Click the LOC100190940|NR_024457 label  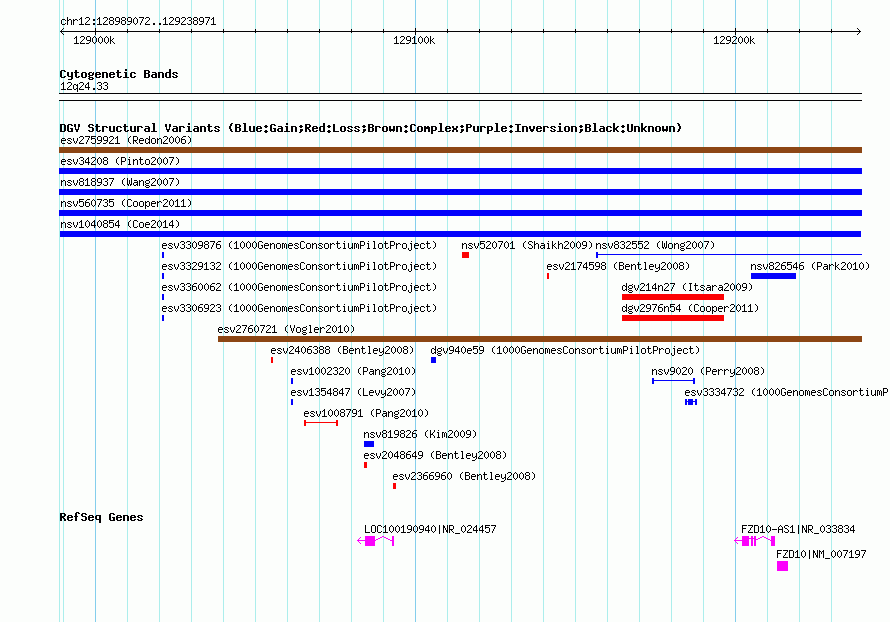[430, 529]
